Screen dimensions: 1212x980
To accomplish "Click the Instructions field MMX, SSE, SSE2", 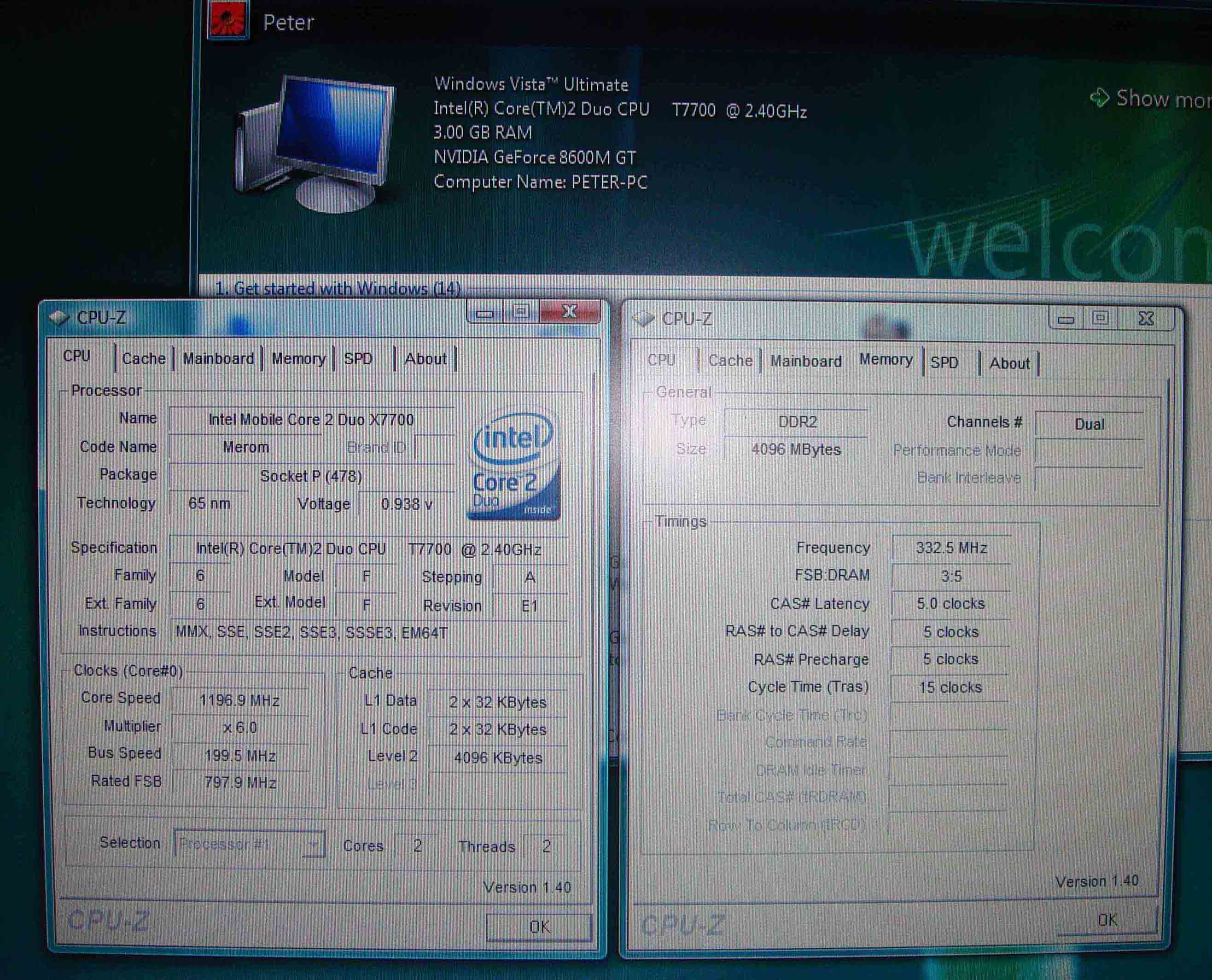I will 368,632.
